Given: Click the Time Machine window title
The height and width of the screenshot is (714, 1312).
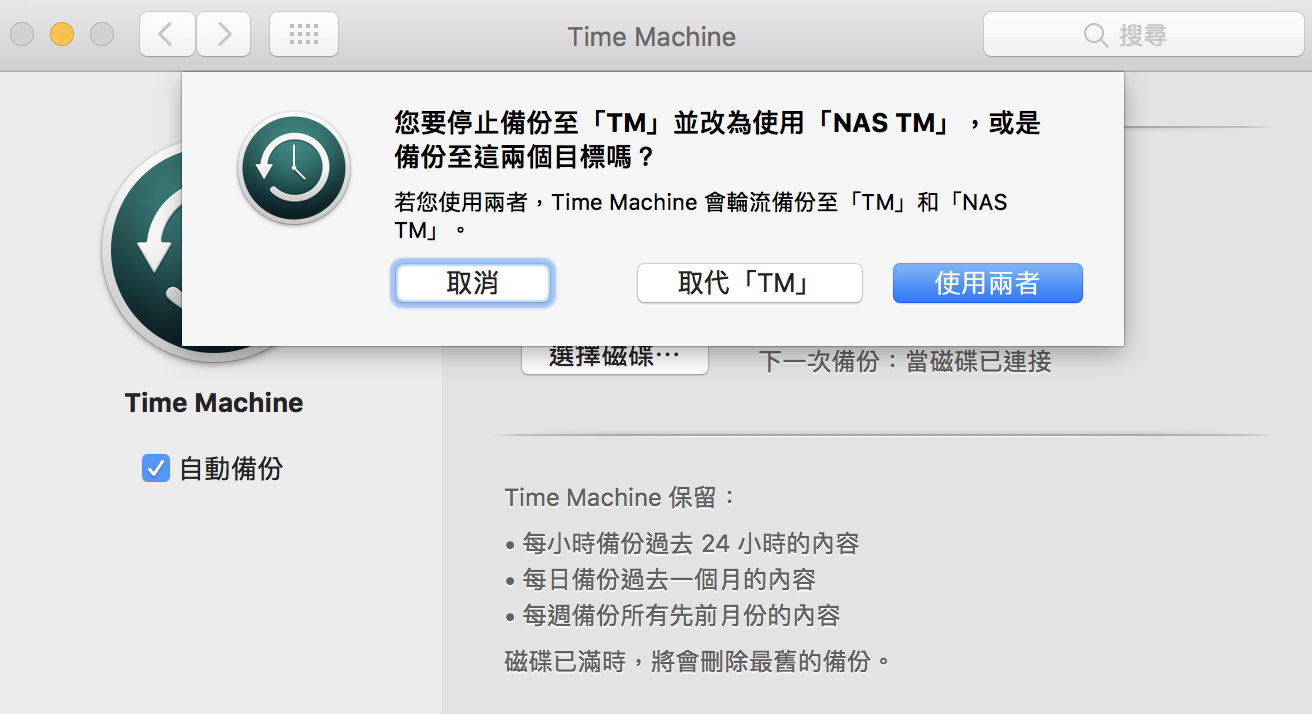Looking at the screenshot, I should (x=651, y=37).
